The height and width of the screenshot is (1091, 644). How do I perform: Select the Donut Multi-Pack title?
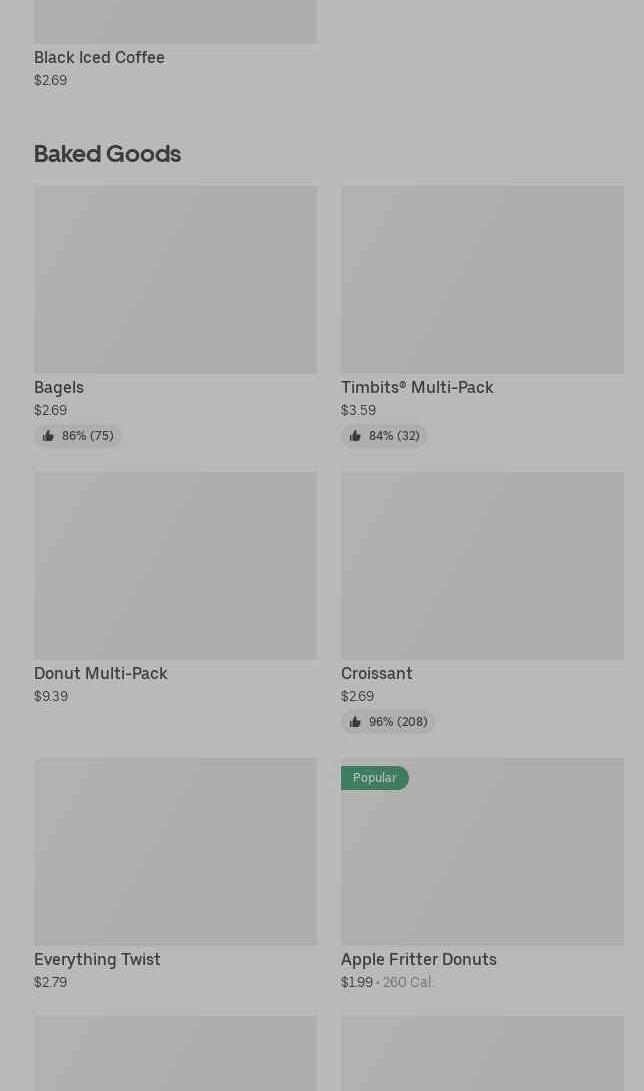click(101, 674)
